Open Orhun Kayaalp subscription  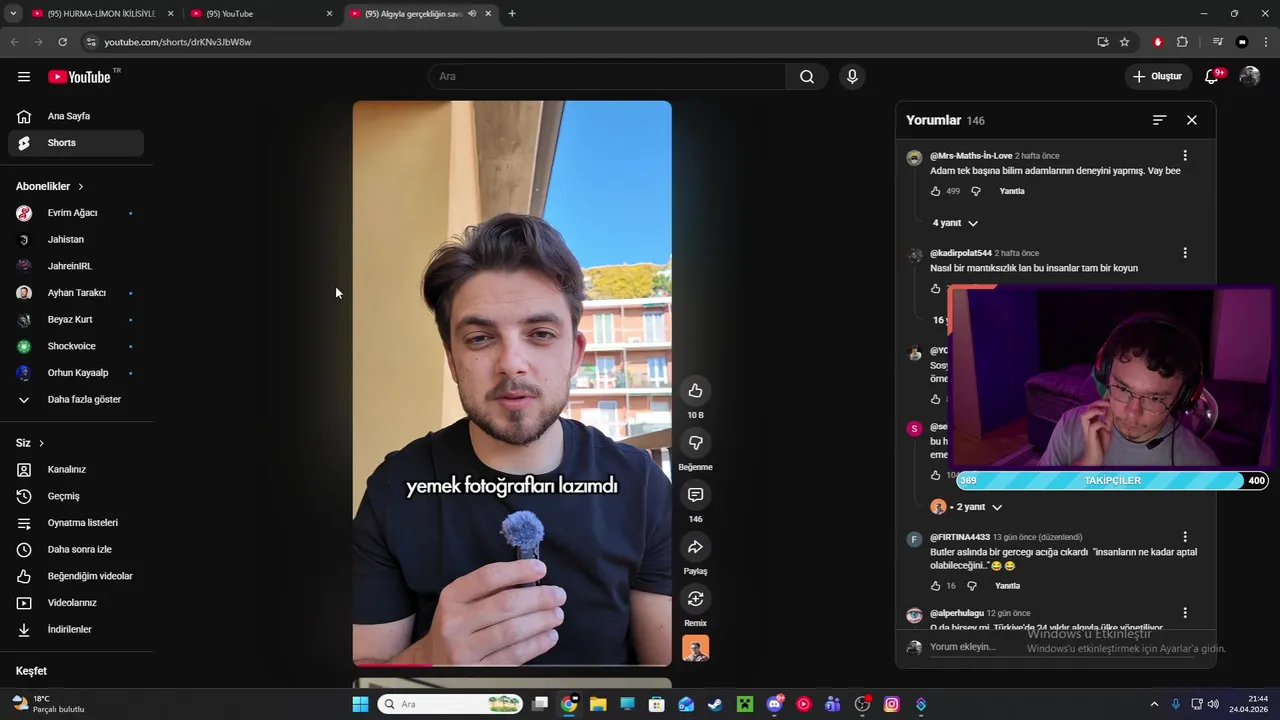click(x=76, y=373)
